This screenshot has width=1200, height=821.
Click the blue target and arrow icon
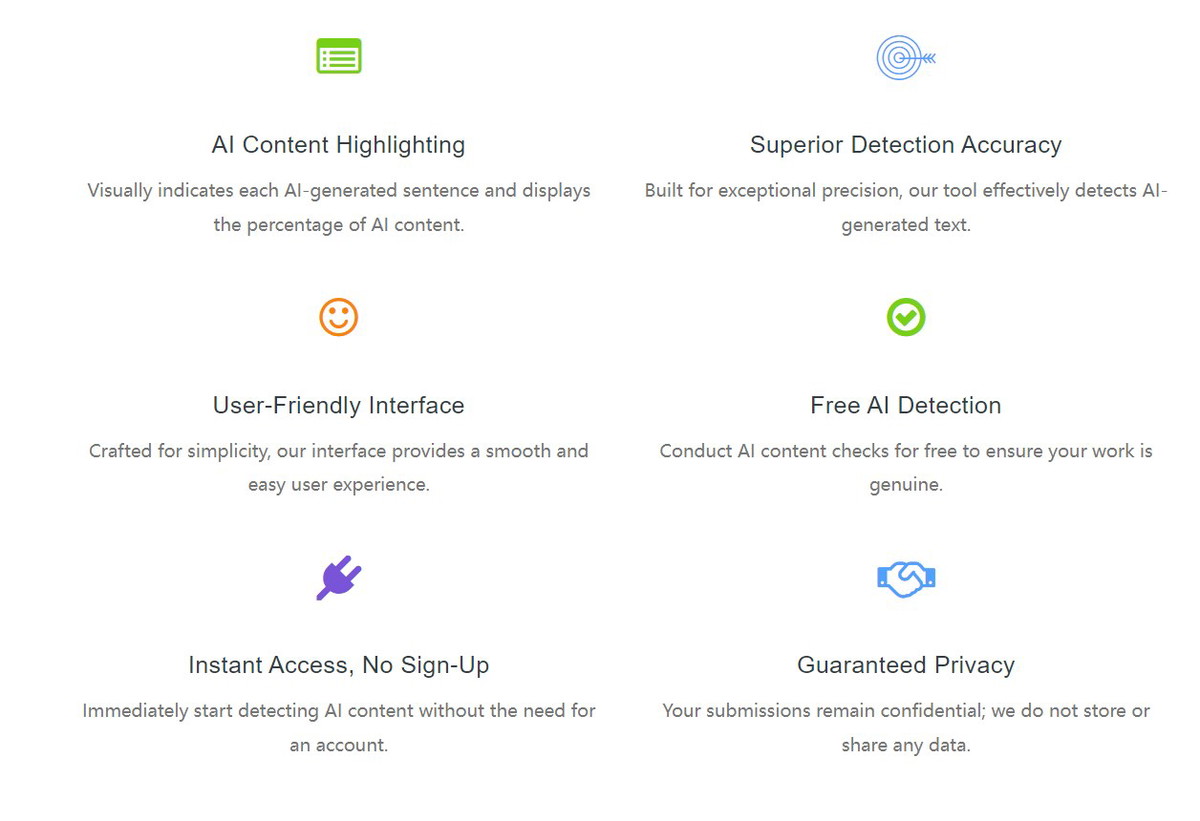(x=906, y=57)
